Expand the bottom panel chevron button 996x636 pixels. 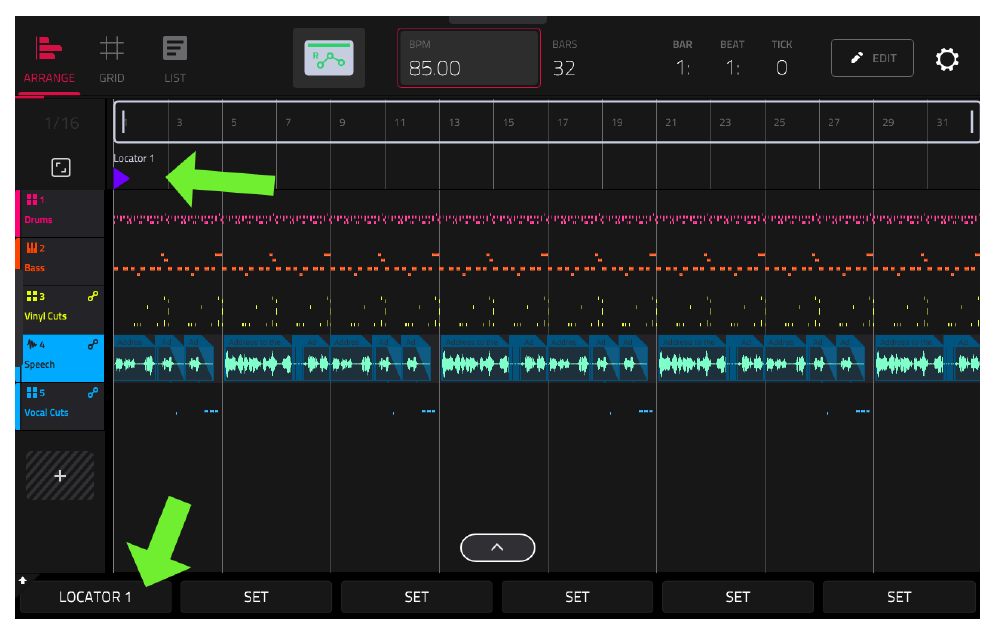point(497,547)
